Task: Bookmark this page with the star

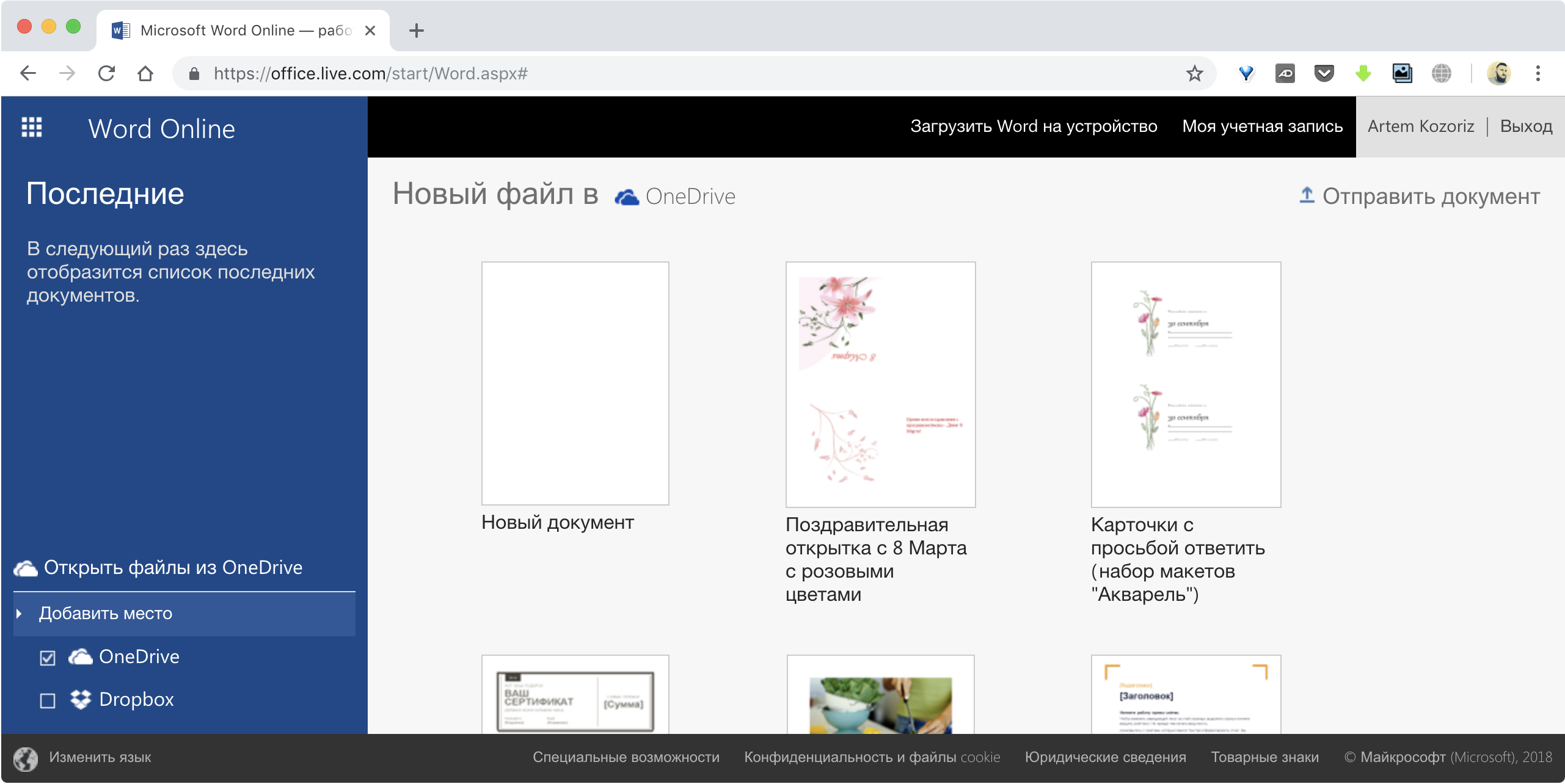Action: point(1194,74)
